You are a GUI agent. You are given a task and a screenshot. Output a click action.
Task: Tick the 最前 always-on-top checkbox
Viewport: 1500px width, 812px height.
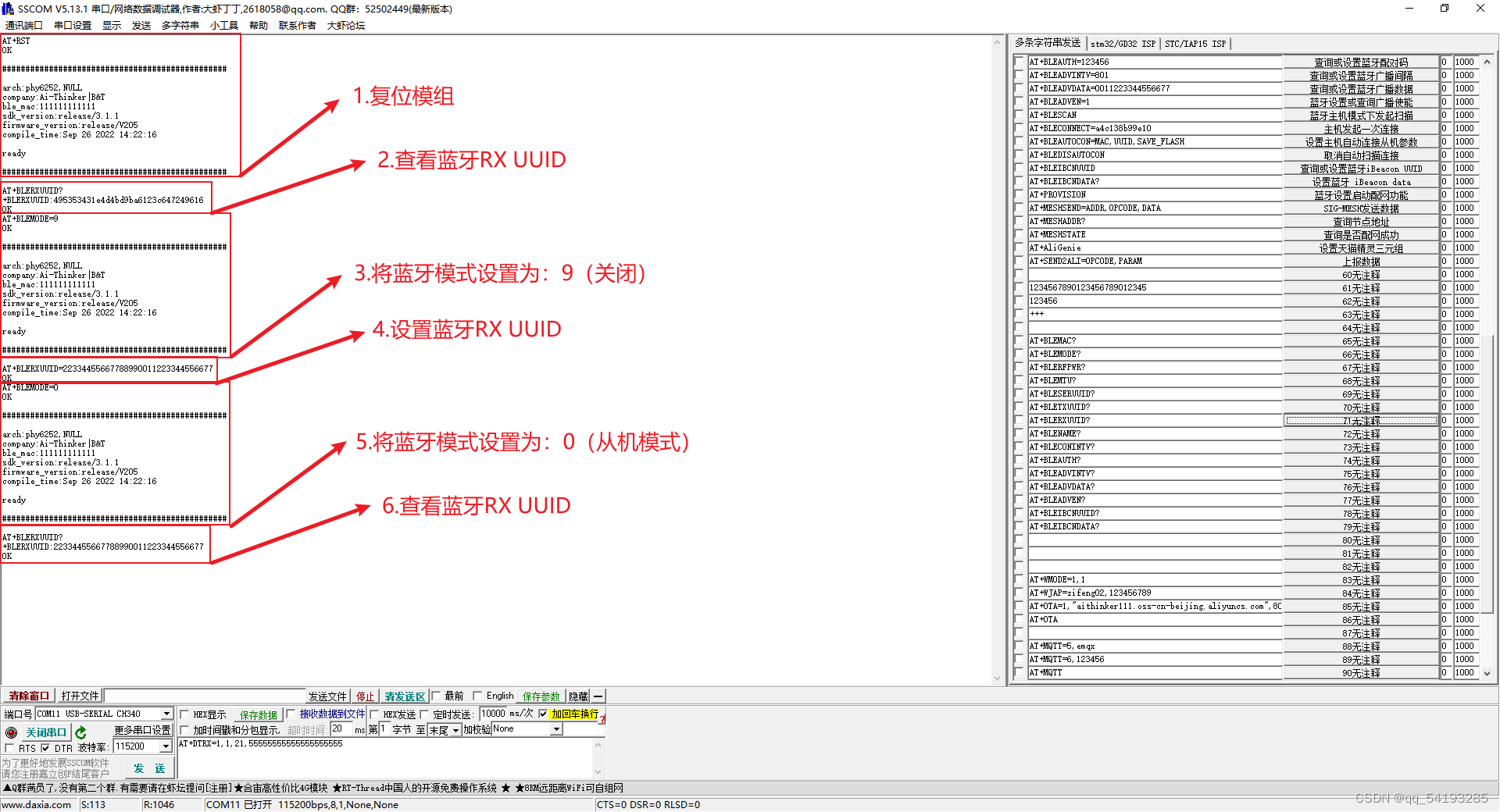(437, 696)
